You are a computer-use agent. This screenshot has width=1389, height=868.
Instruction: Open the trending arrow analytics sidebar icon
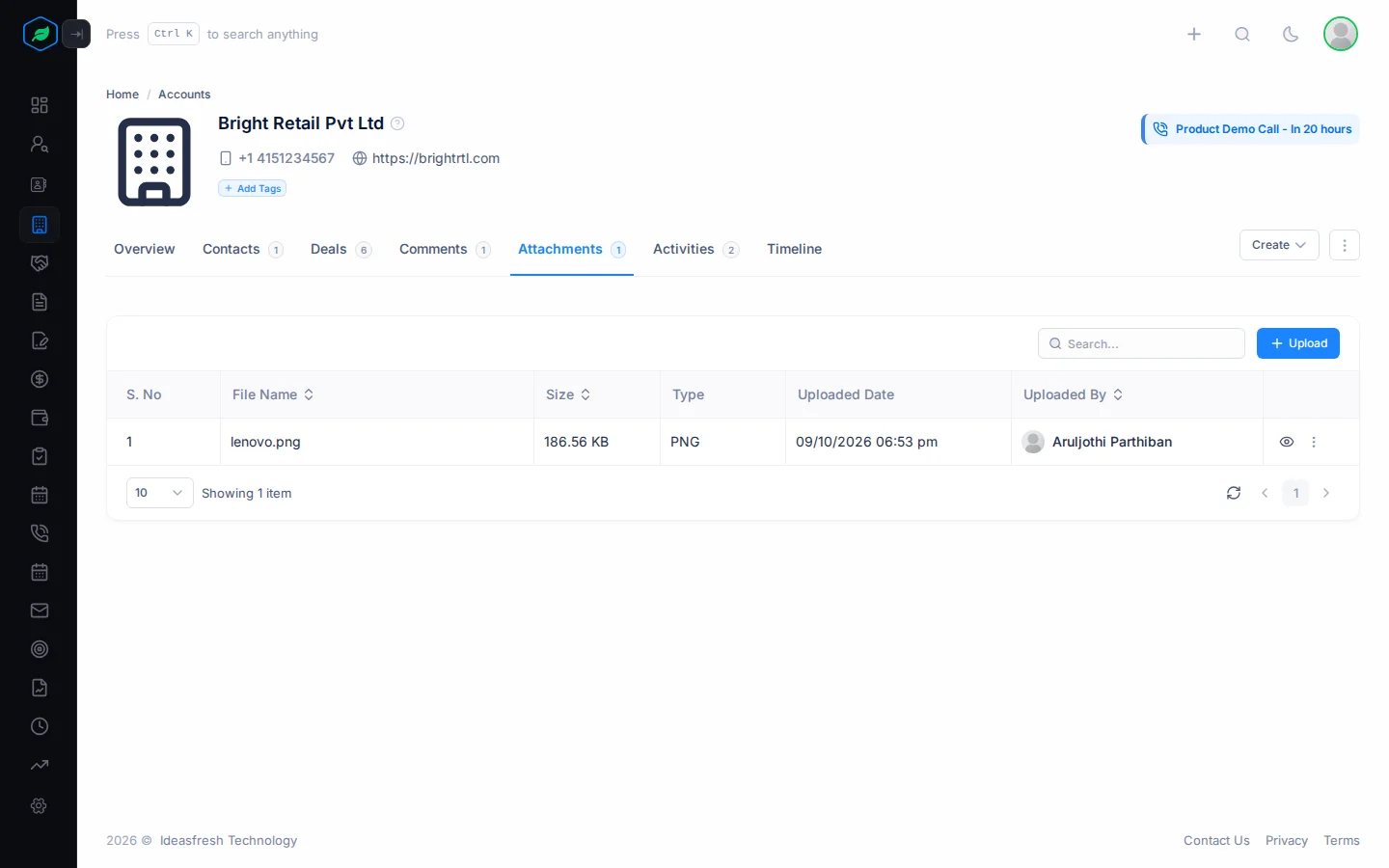(x=40, y=765)
